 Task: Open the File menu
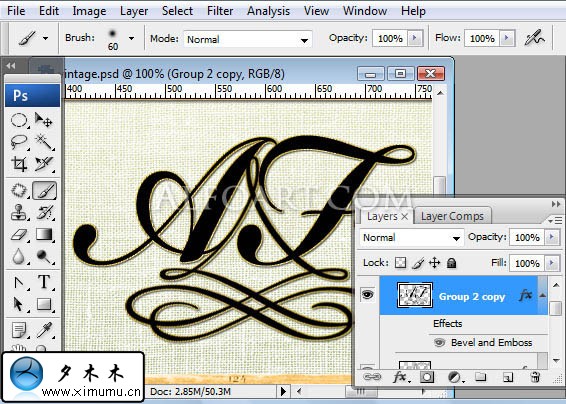(x=16, y=11)
